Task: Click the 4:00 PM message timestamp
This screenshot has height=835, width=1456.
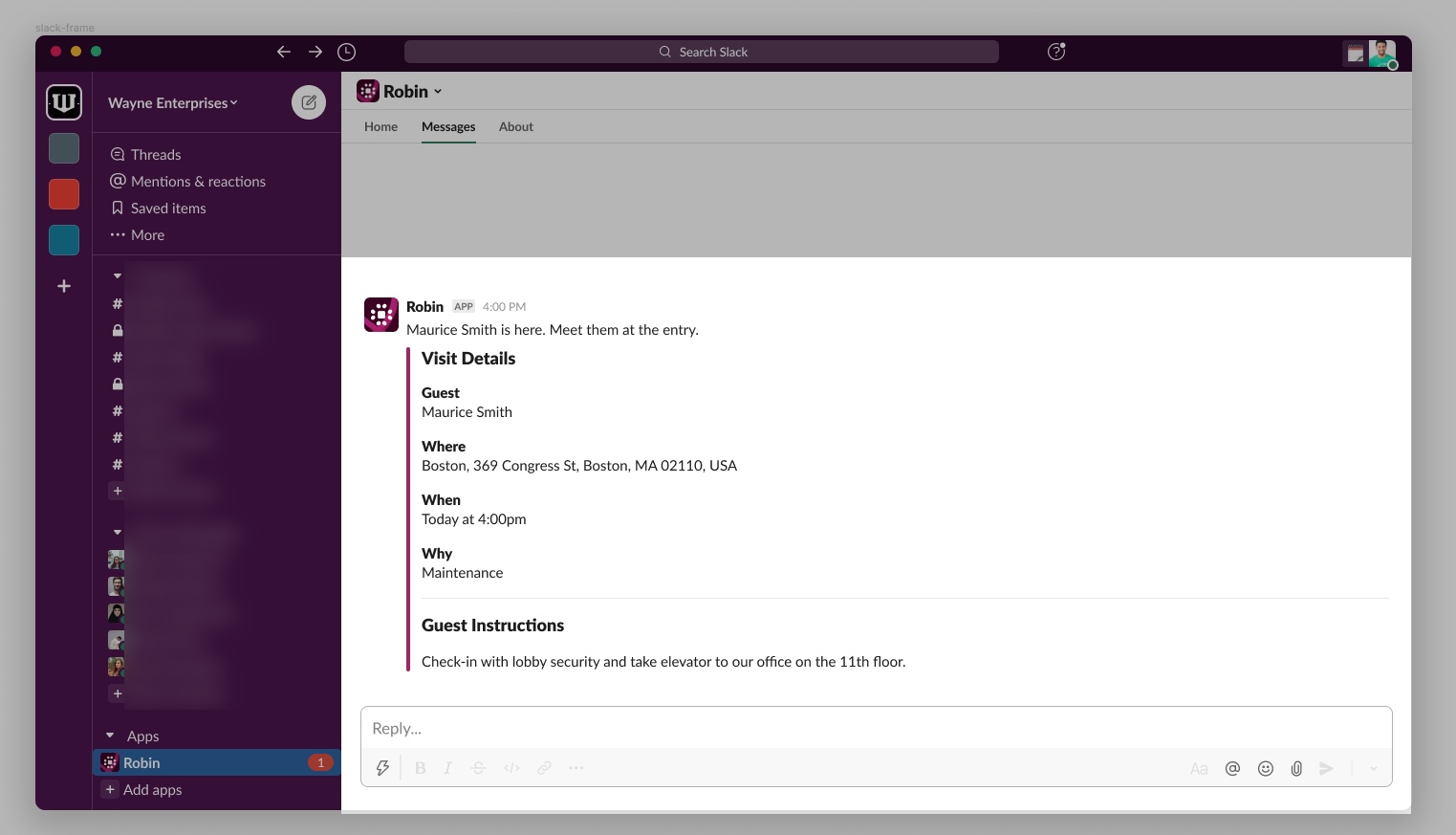Action: pos(504,306)
